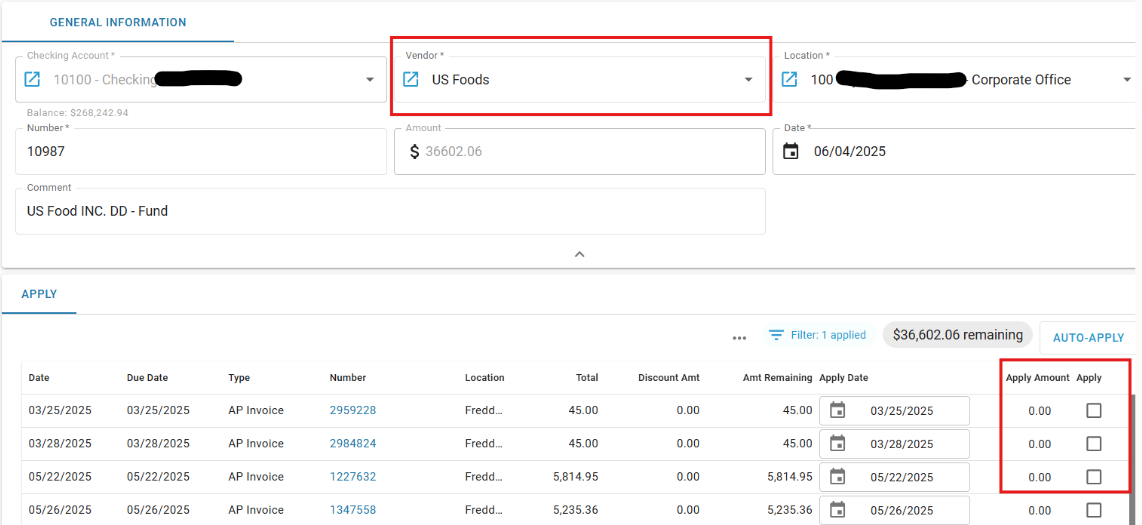Click the AUTO-APPLY button
The height and width of the screenshot is (525, 1142).
click(x=1089, y=338)
